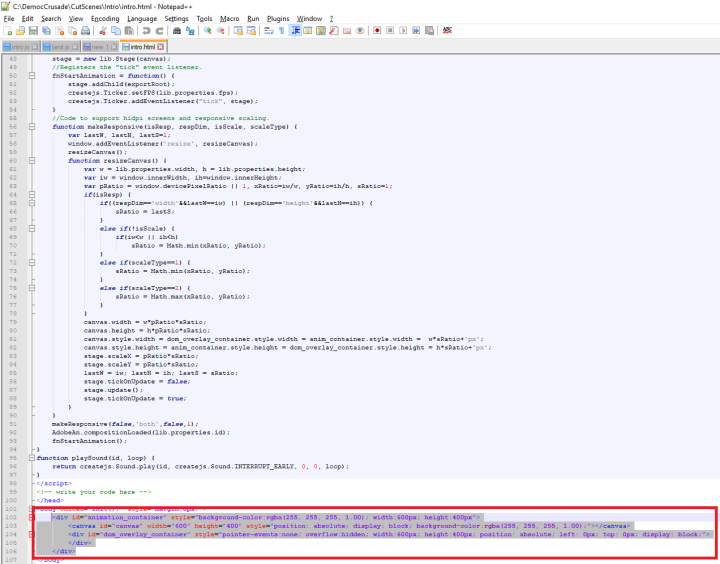Click the Redo arrow icon
Screen dimensions: 720x564
click(x=159, y=31)
